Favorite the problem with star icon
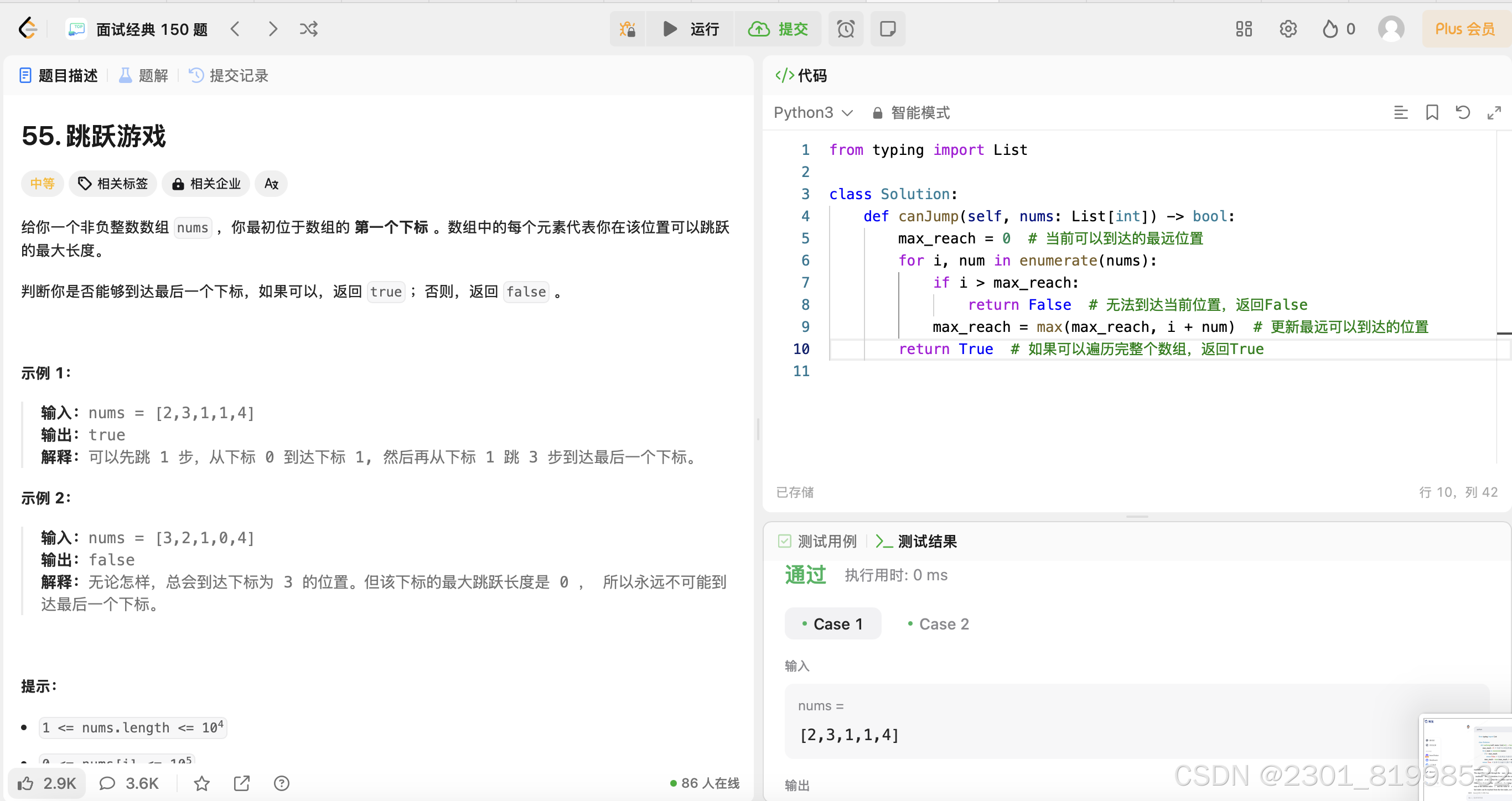1512x801 pixels. click(x=202, y=783)
